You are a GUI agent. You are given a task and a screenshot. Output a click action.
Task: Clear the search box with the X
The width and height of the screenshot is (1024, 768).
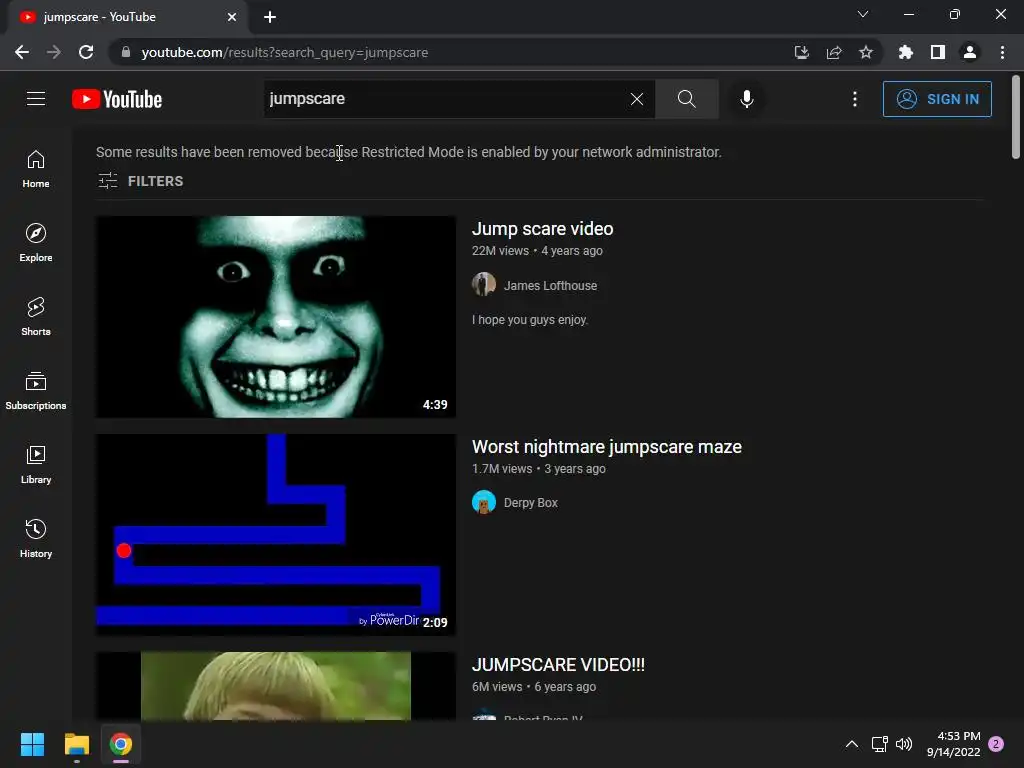point(637,99)
